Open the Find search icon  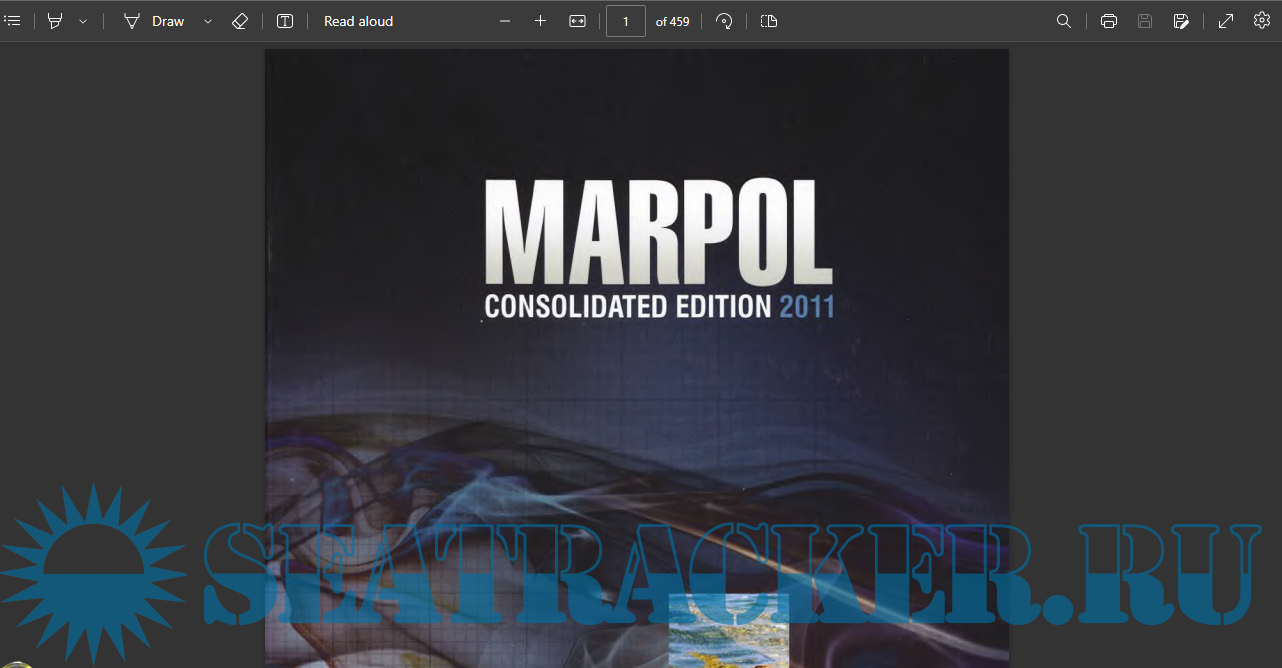(x=1064, y=21)
